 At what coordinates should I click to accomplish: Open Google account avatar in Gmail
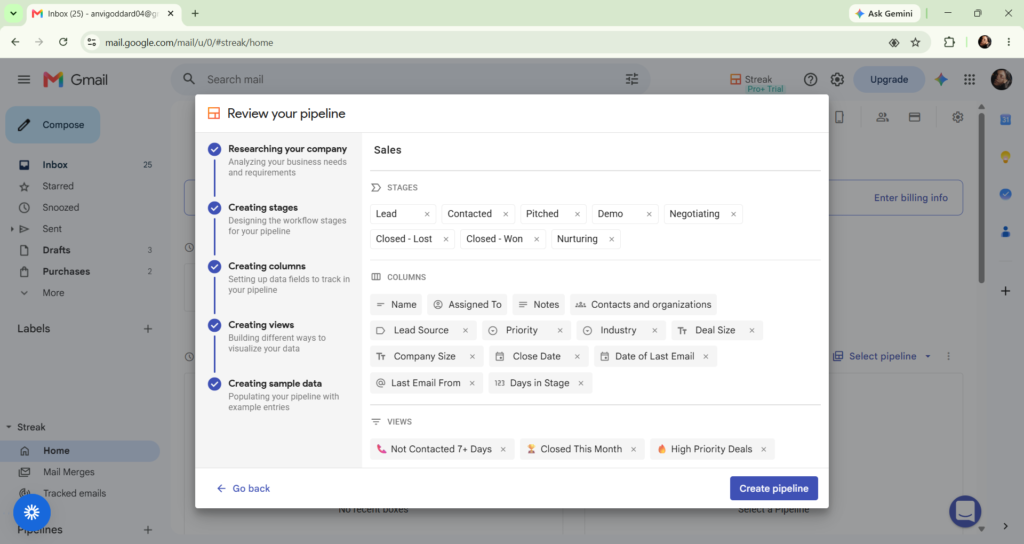tap(1001, 80)
